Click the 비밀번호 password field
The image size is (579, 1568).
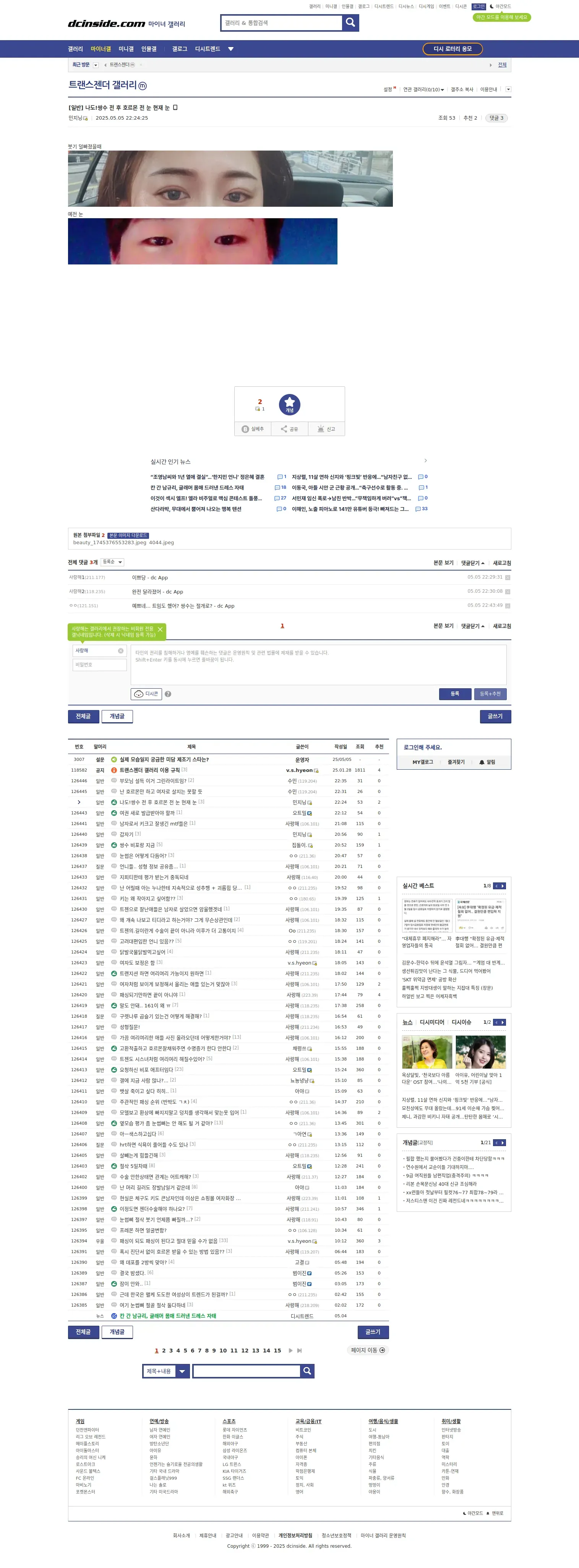point(99,664)
